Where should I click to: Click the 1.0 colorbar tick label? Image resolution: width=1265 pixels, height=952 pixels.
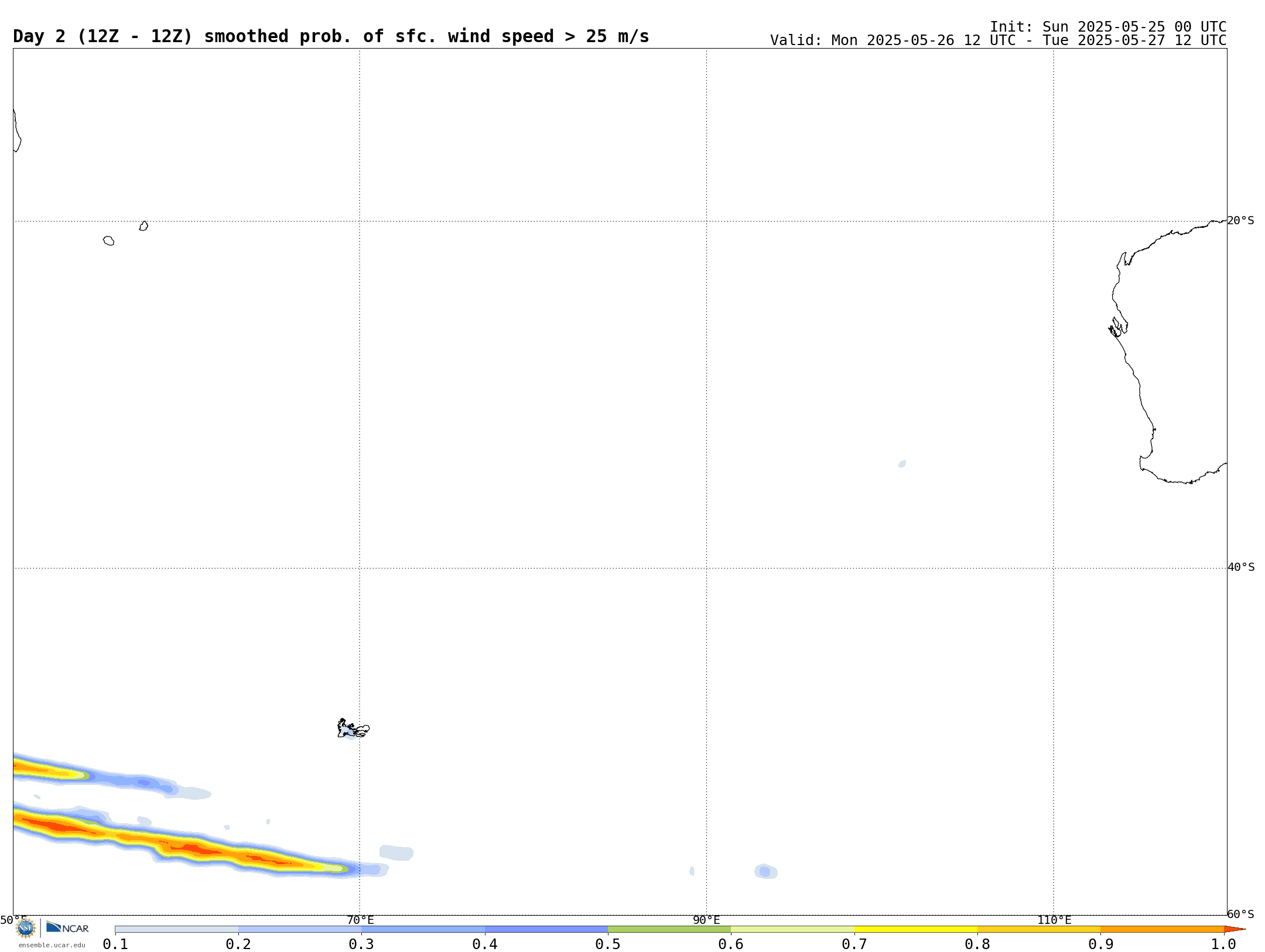(1223, 944)
